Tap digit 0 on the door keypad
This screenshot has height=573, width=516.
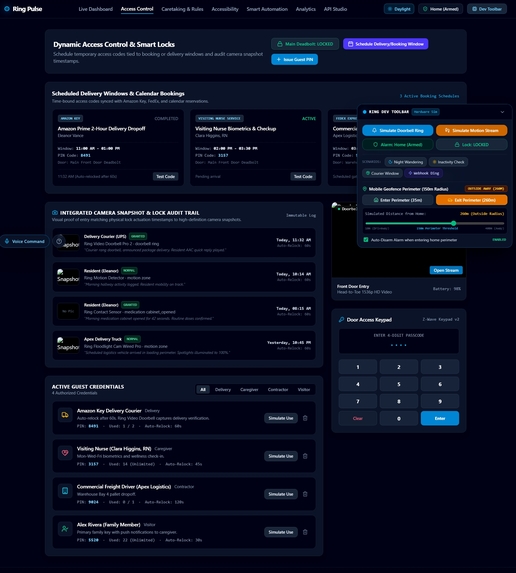(x=399, y=418)
